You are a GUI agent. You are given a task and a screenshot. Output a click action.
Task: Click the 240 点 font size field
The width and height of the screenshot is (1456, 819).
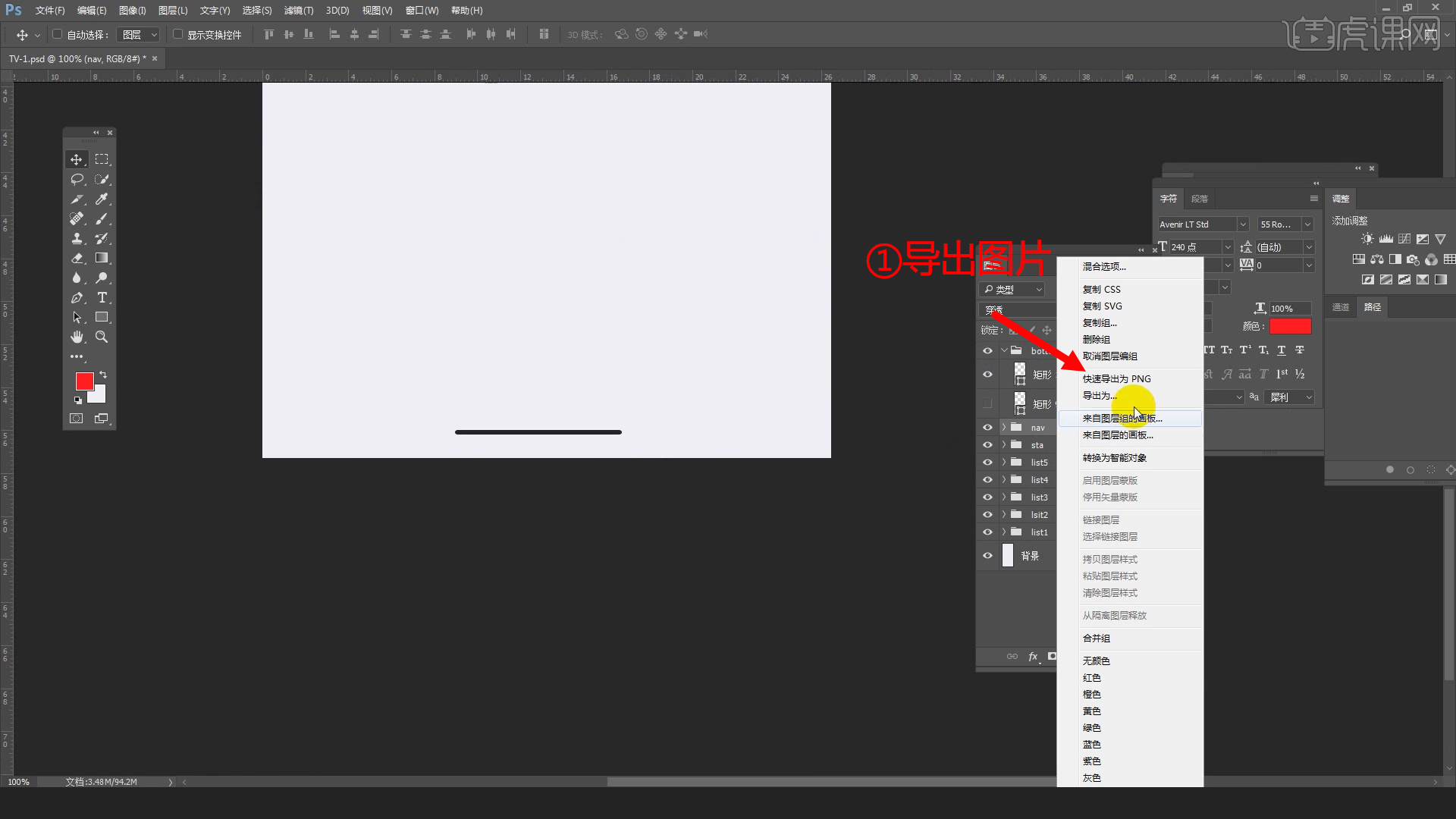pos(1193,247)
